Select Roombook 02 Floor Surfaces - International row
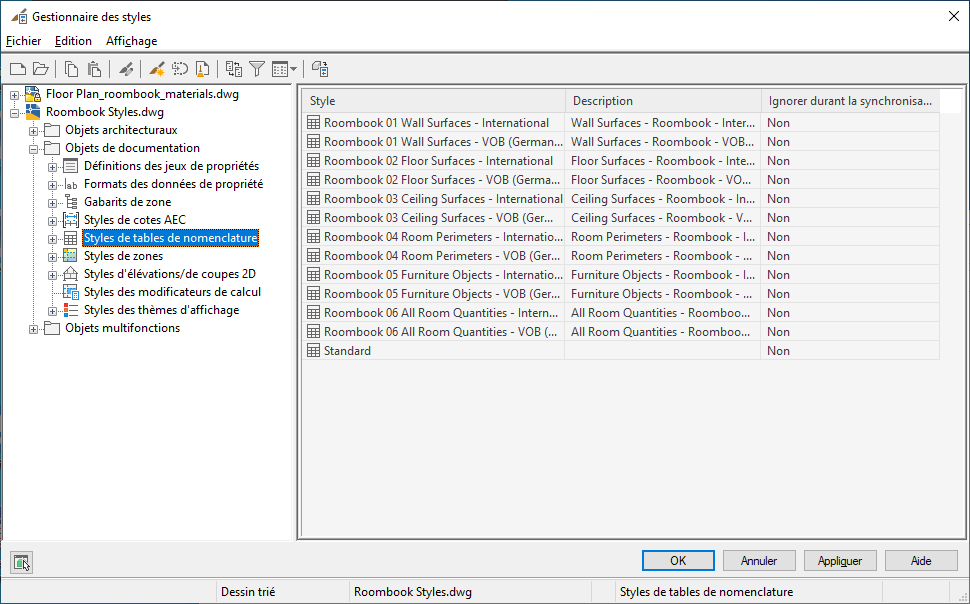Screen dimensions: 970x604 (x=621, y=161)
